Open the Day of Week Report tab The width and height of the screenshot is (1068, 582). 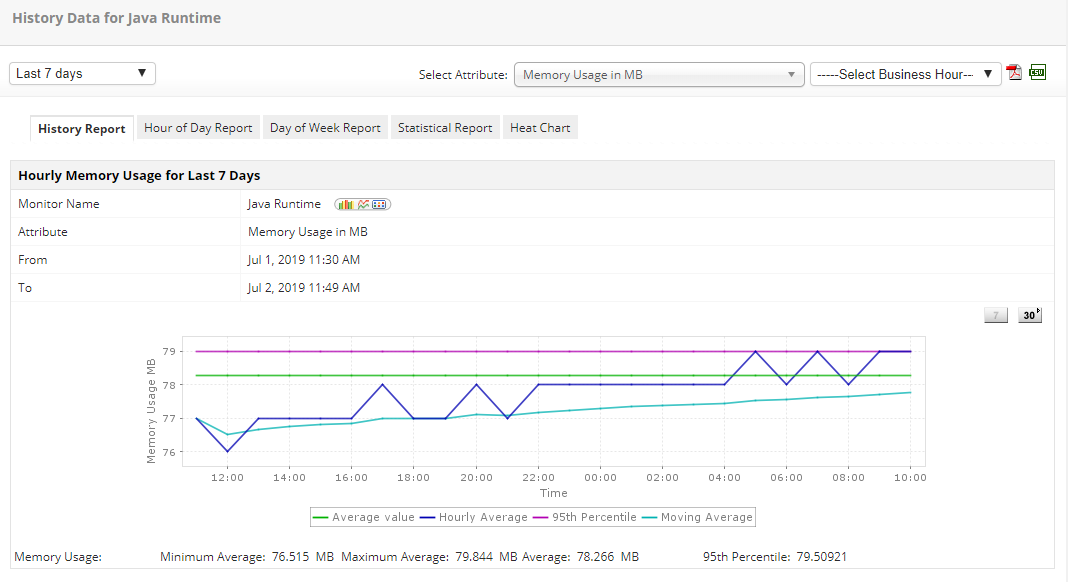click(325, 128)
